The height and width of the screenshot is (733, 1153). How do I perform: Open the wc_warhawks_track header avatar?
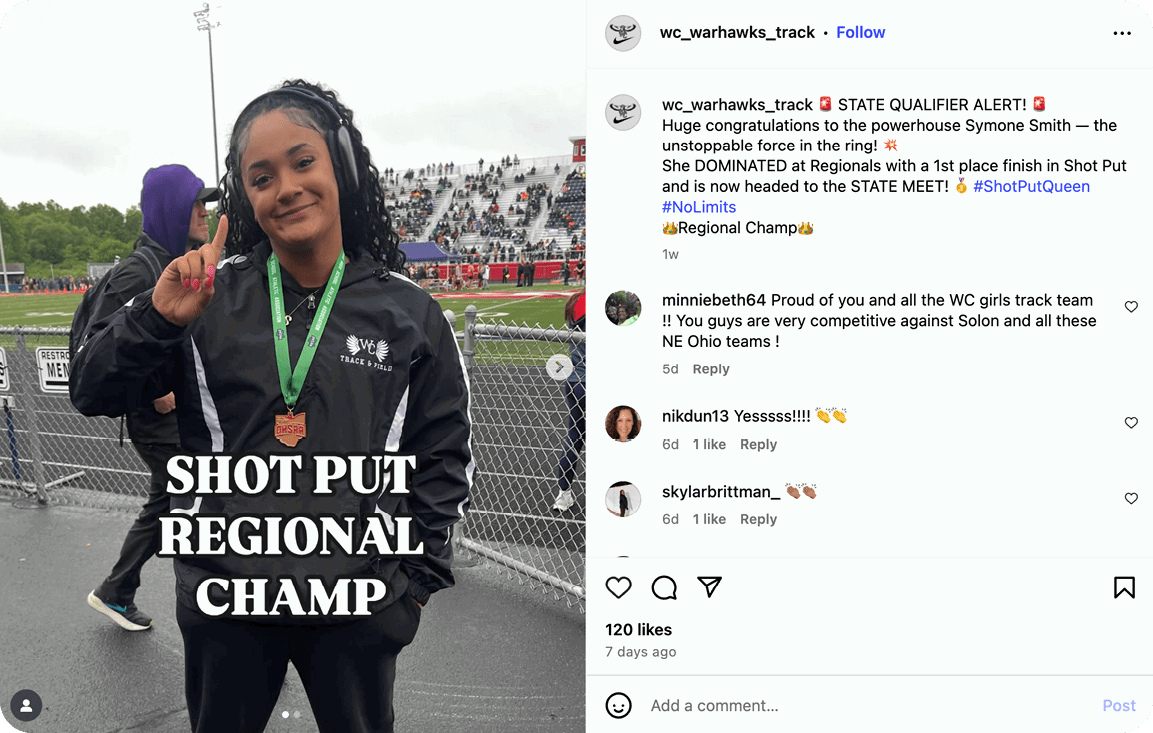click(623, 33)
